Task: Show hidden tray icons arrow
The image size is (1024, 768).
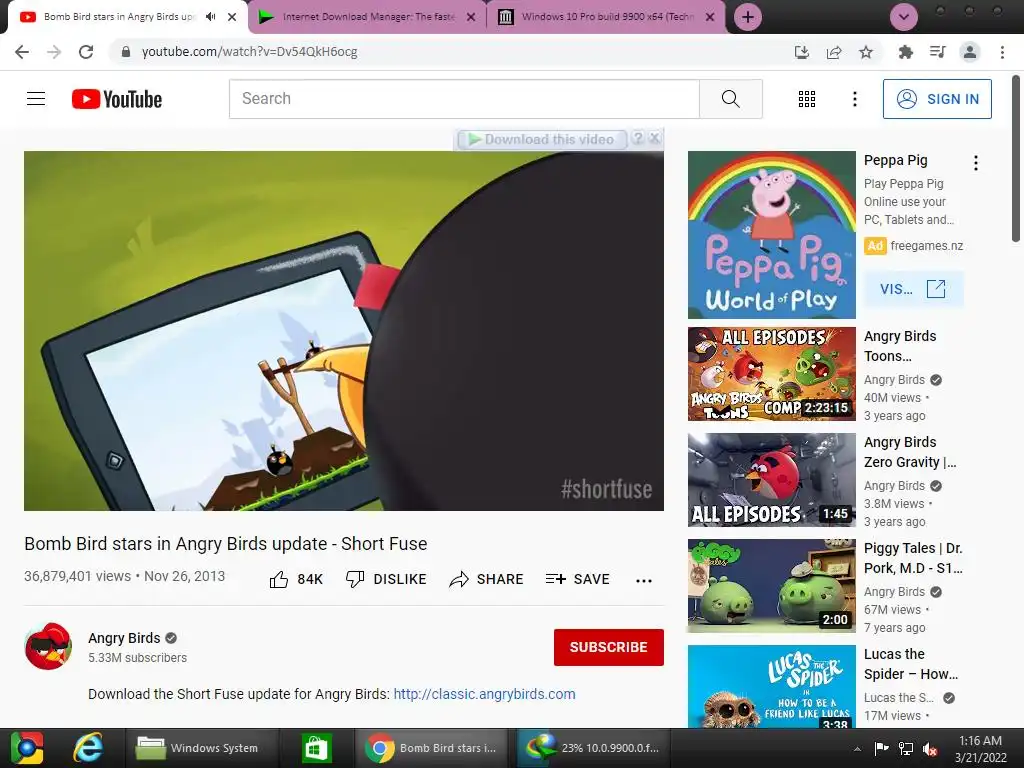Action: click(x=857, y=748)
